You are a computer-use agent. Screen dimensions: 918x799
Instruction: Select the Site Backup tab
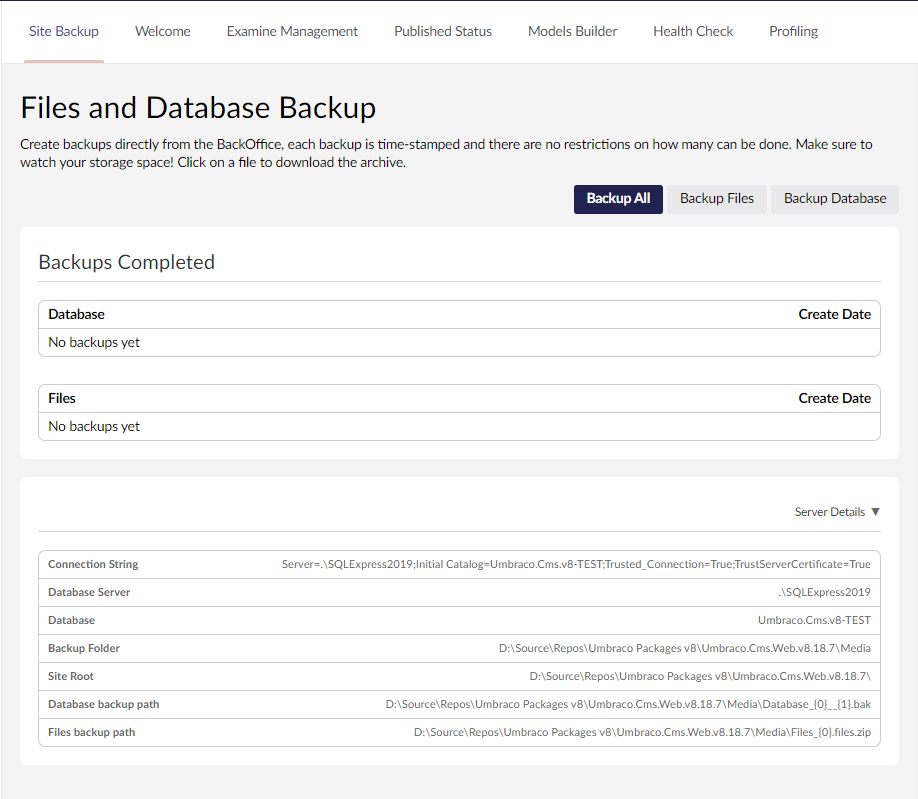tap(64, 31)
